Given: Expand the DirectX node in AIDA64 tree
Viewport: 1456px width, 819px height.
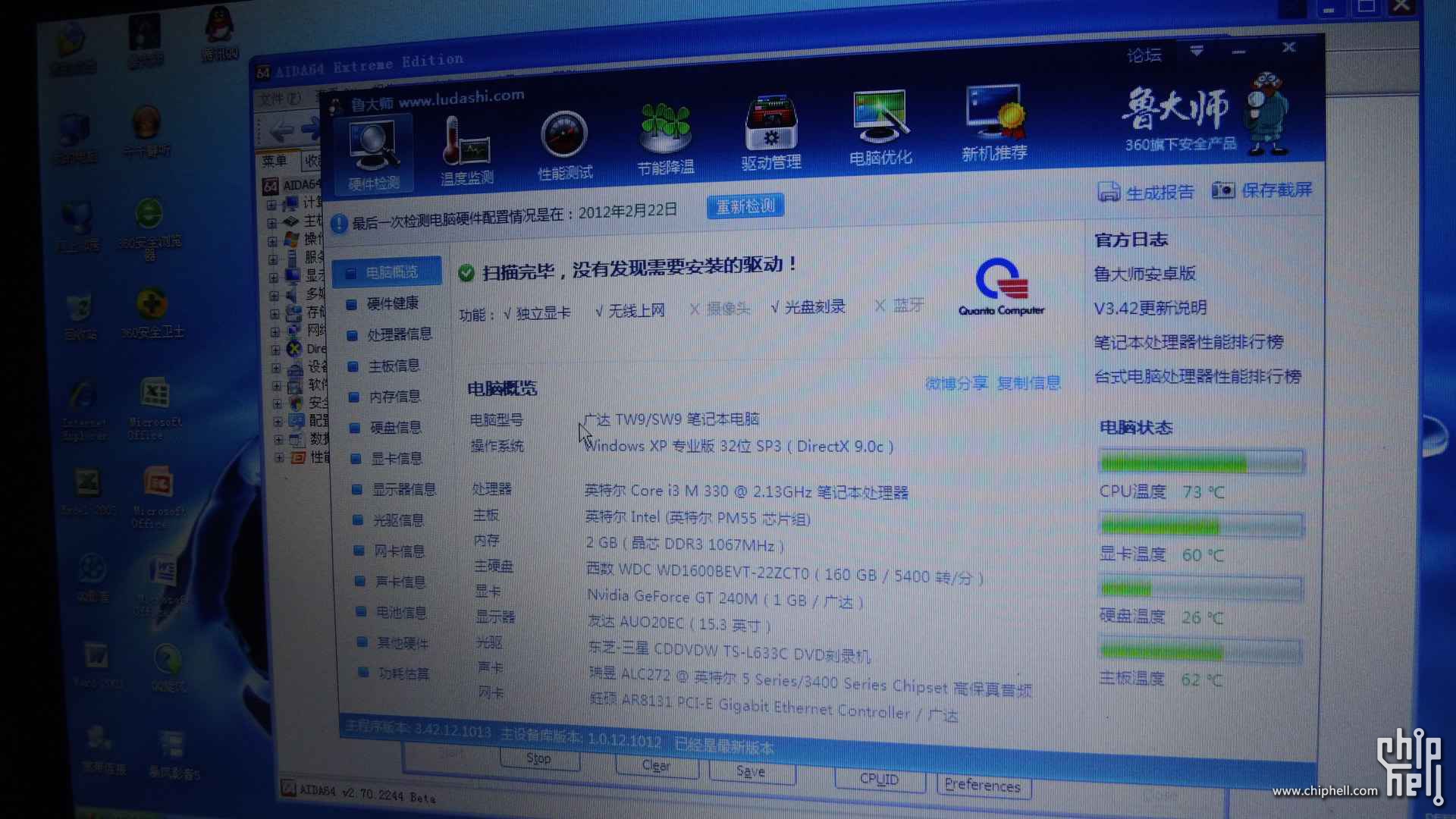Looking at the screenshot, I should click(x=276, y=350).
